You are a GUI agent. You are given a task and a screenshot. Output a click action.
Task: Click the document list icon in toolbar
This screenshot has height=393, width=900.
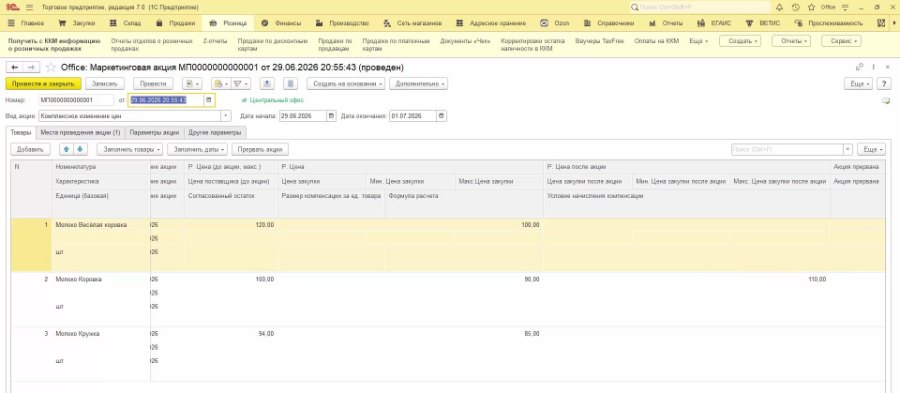(290, 84)
